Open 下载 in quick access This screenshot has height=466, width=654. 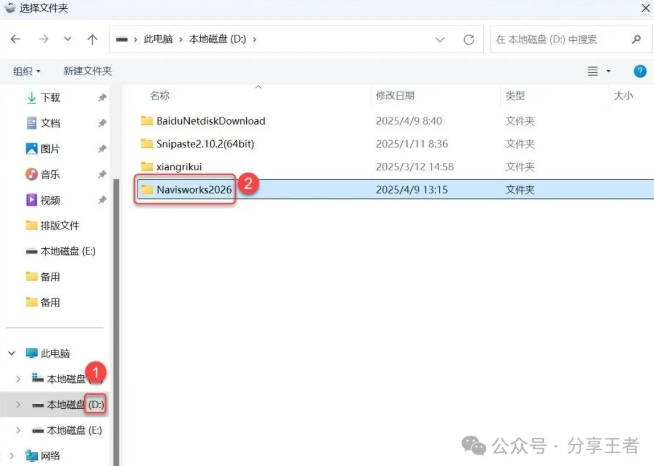50,98
